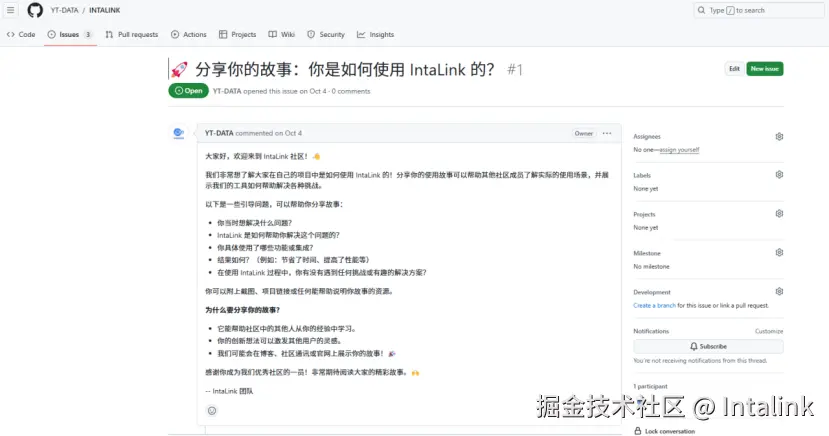The height and width of the screenshot is (436, 829).
Task: Open the comment options ellipsis menu
Action: pyautogui.click(x=607, y=133)
